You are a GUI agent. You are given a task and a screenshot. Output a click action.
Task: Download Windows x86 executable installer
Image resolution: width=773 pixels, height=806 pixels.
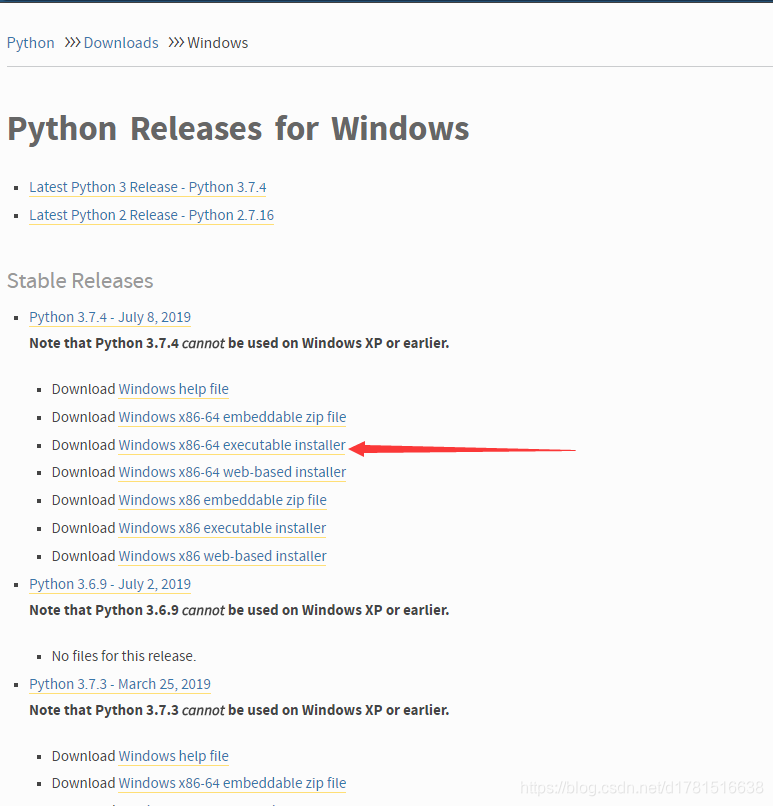point(223,528)
